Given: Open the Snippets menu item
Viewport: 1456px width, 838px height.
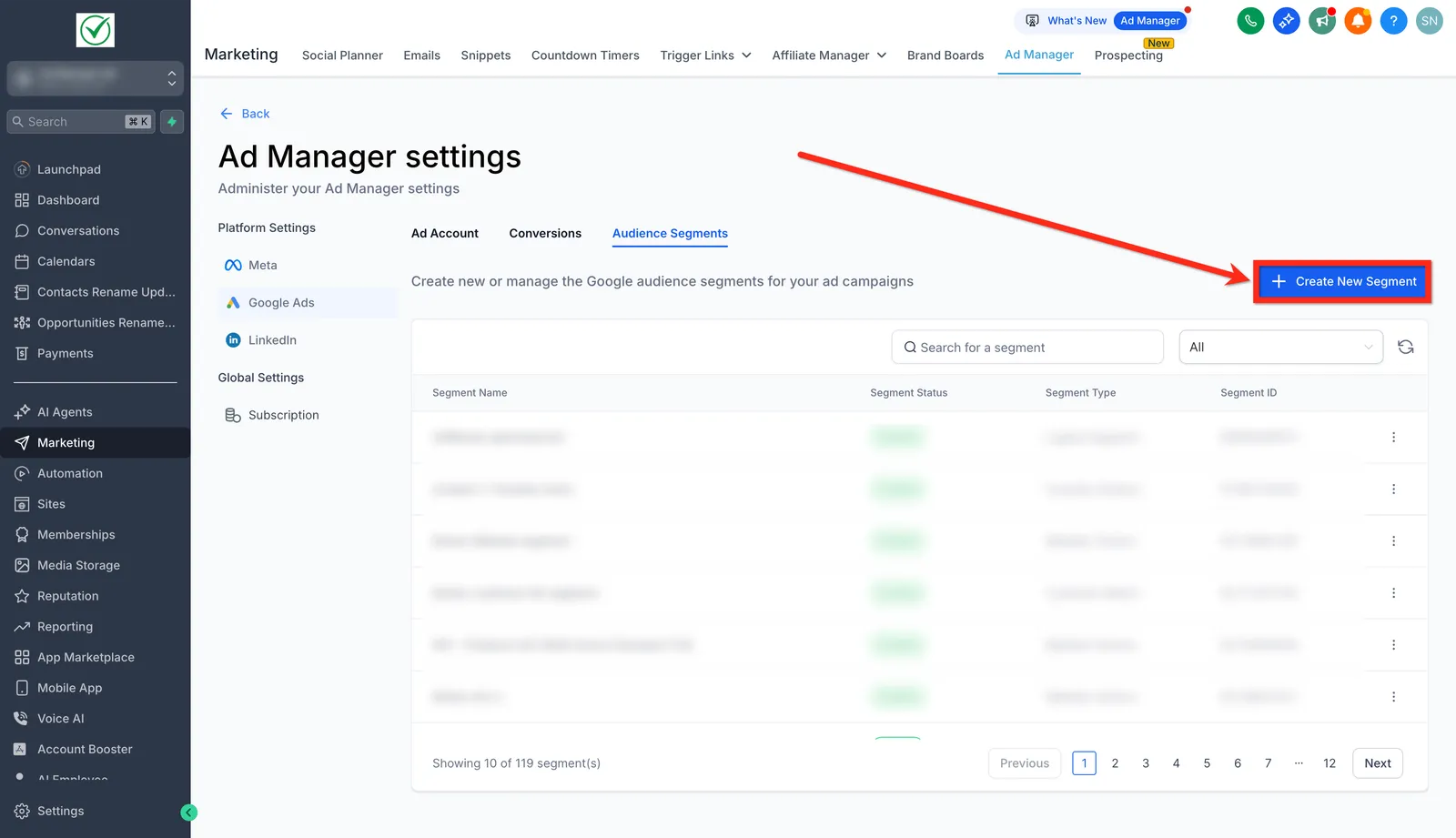Looking at the screenshot, I should (486, 56).
